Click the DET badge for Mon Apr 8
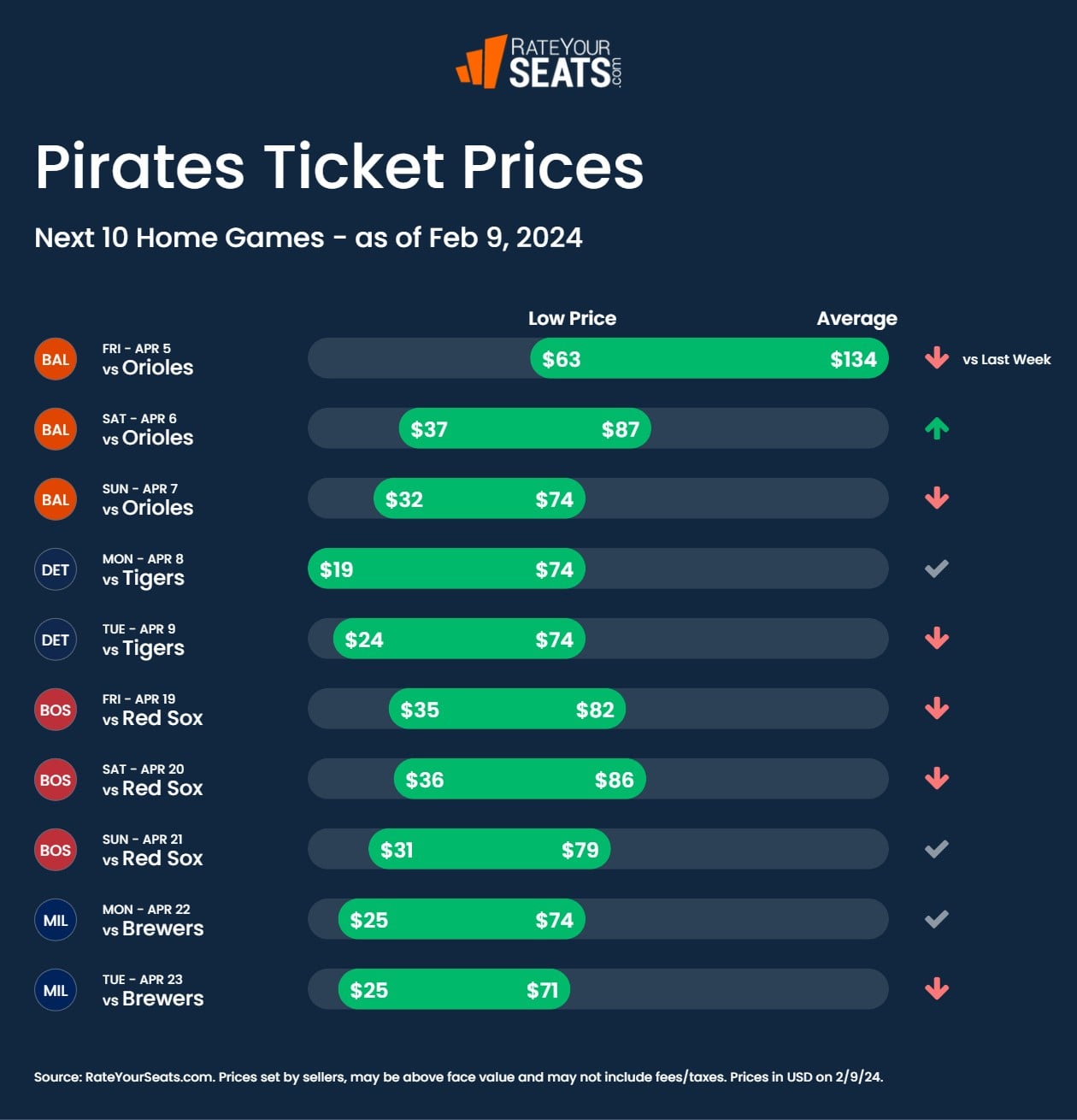The width and height of the screenshot is (1077, 1120). point(56,569)
